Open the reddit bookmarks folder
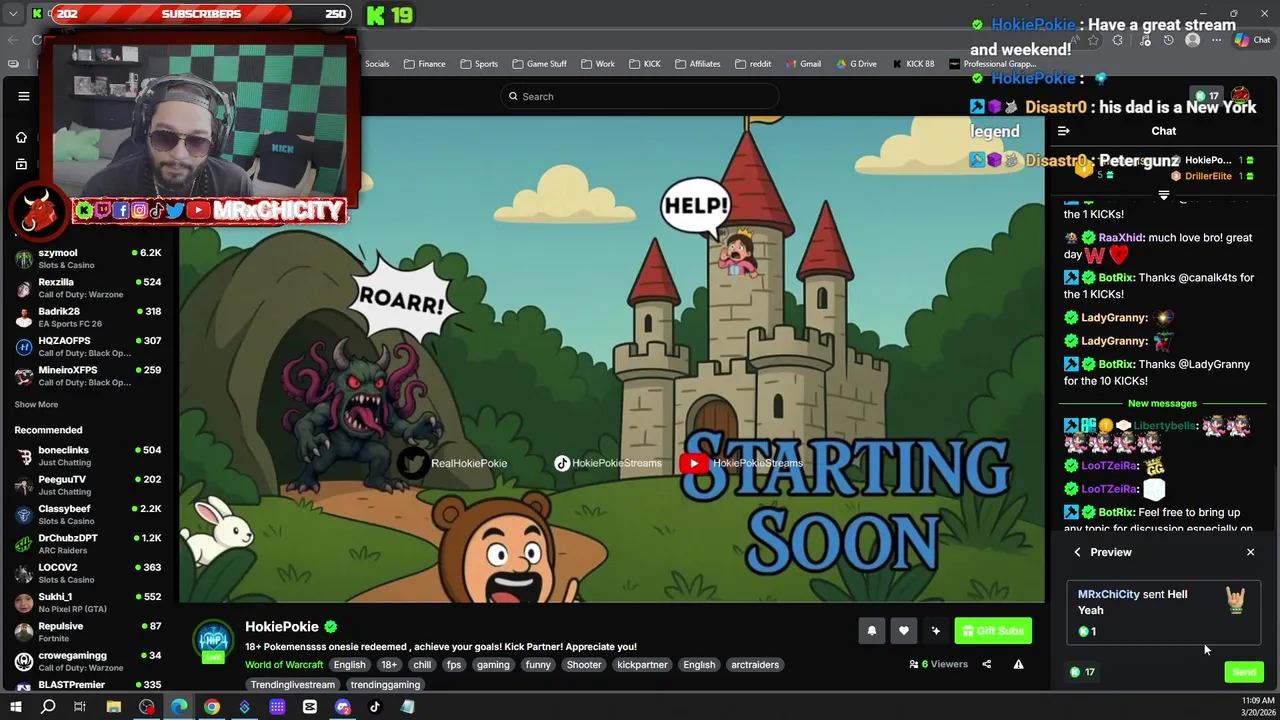Viewport: 1280px width, 720px height. 753,64
